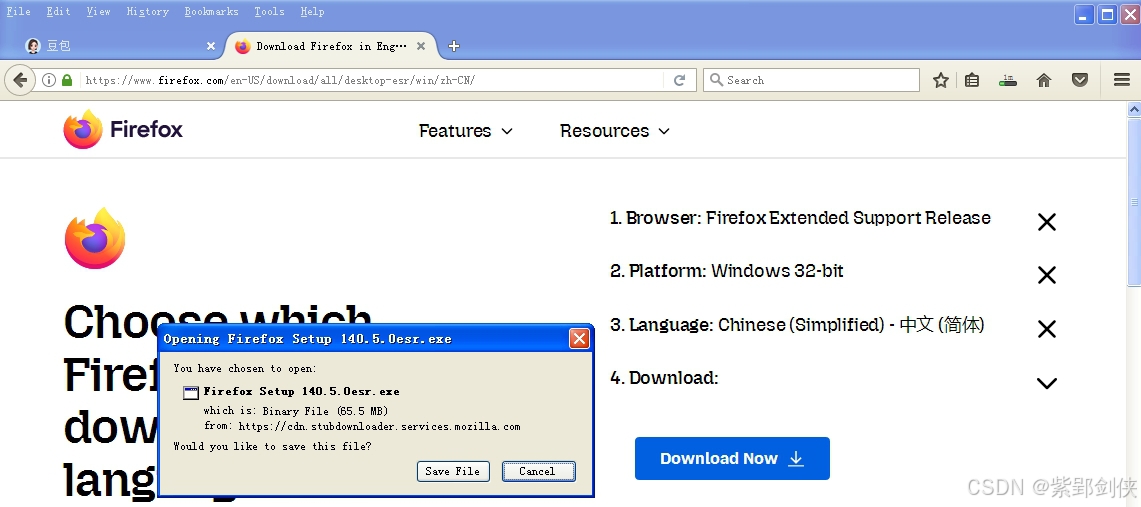Open the Bookmarks menu
Viewport: 1141px width, 507px height.
pyautogui.click(x=211, y=11)
